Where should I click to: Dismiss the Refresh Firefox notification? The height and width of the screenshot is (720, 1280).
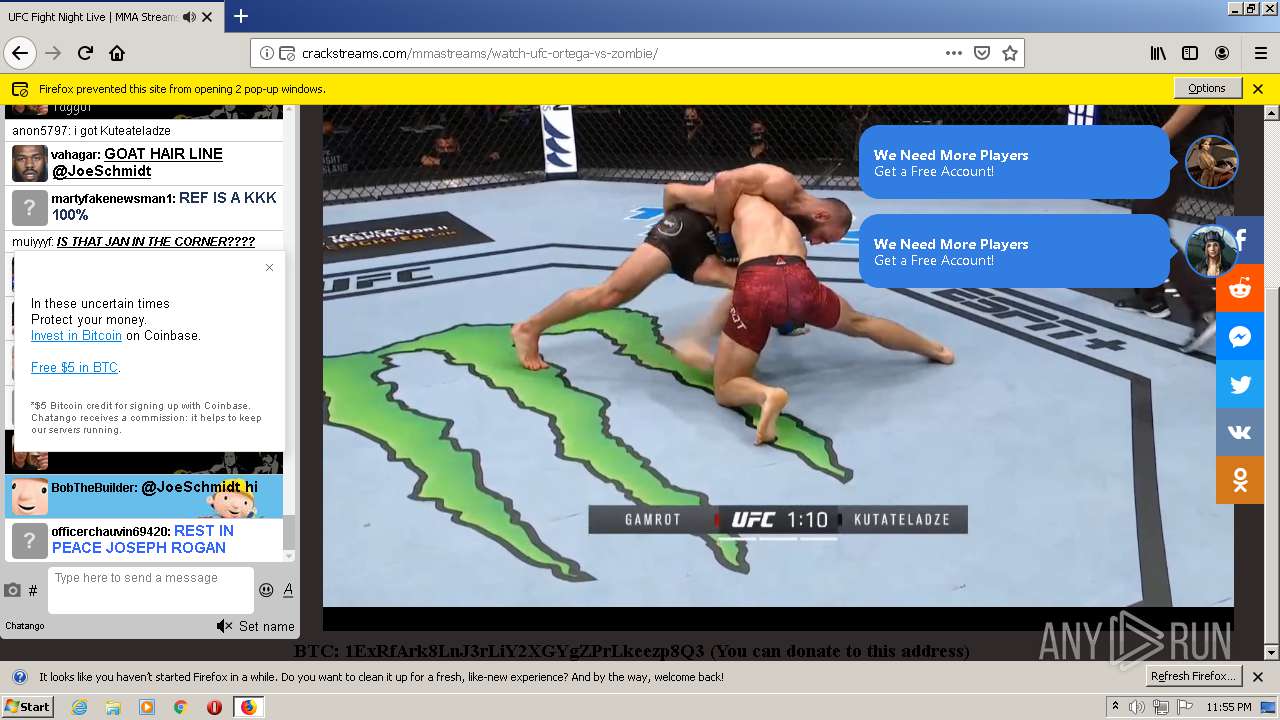[1258, 677]
